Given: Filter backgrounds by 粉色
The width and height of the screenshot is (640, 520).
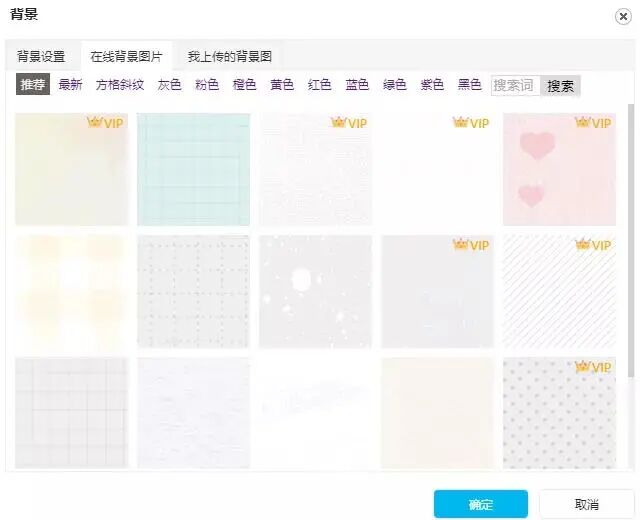Looking at the screenshot, I should (207, 85).
